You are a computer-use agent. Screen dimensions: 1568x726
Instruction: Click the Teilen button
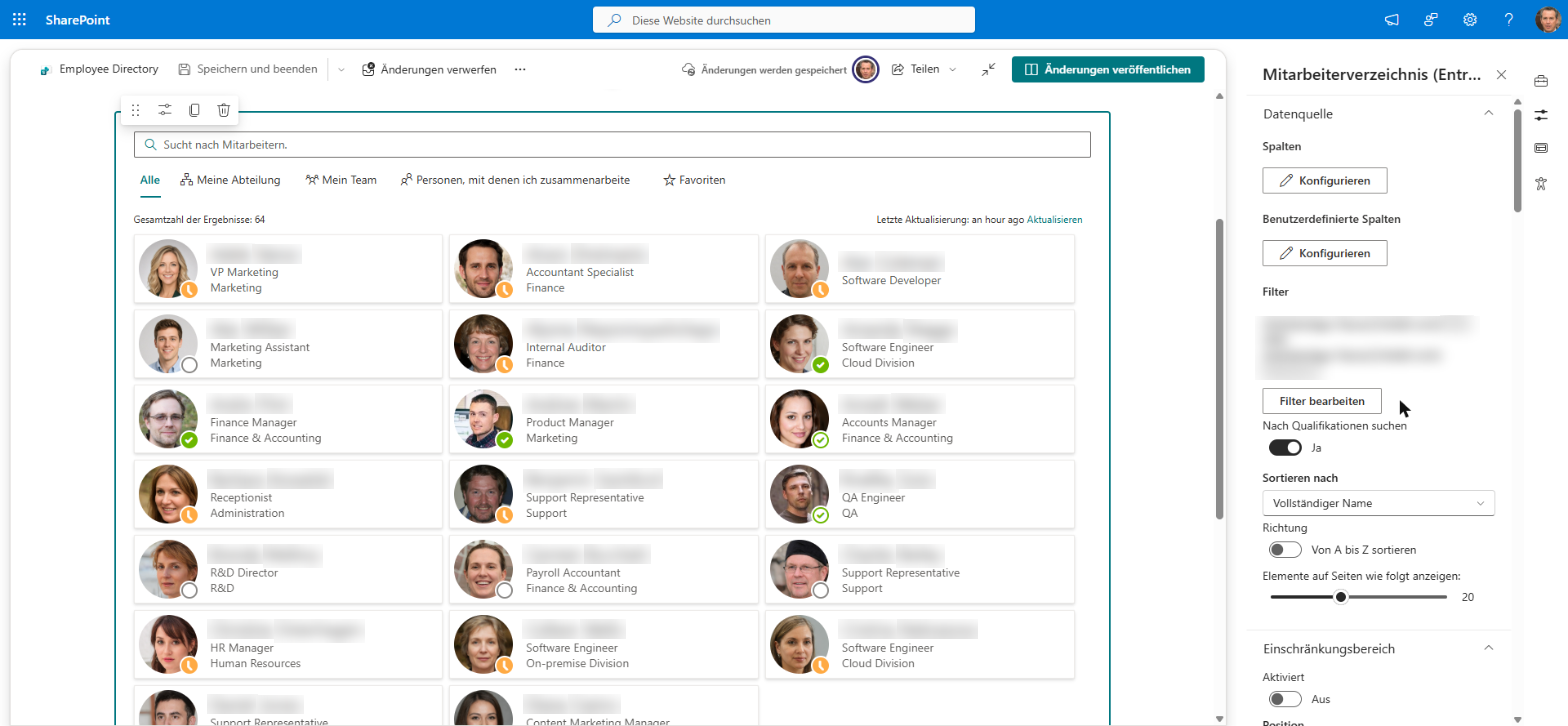click(915, 69)
